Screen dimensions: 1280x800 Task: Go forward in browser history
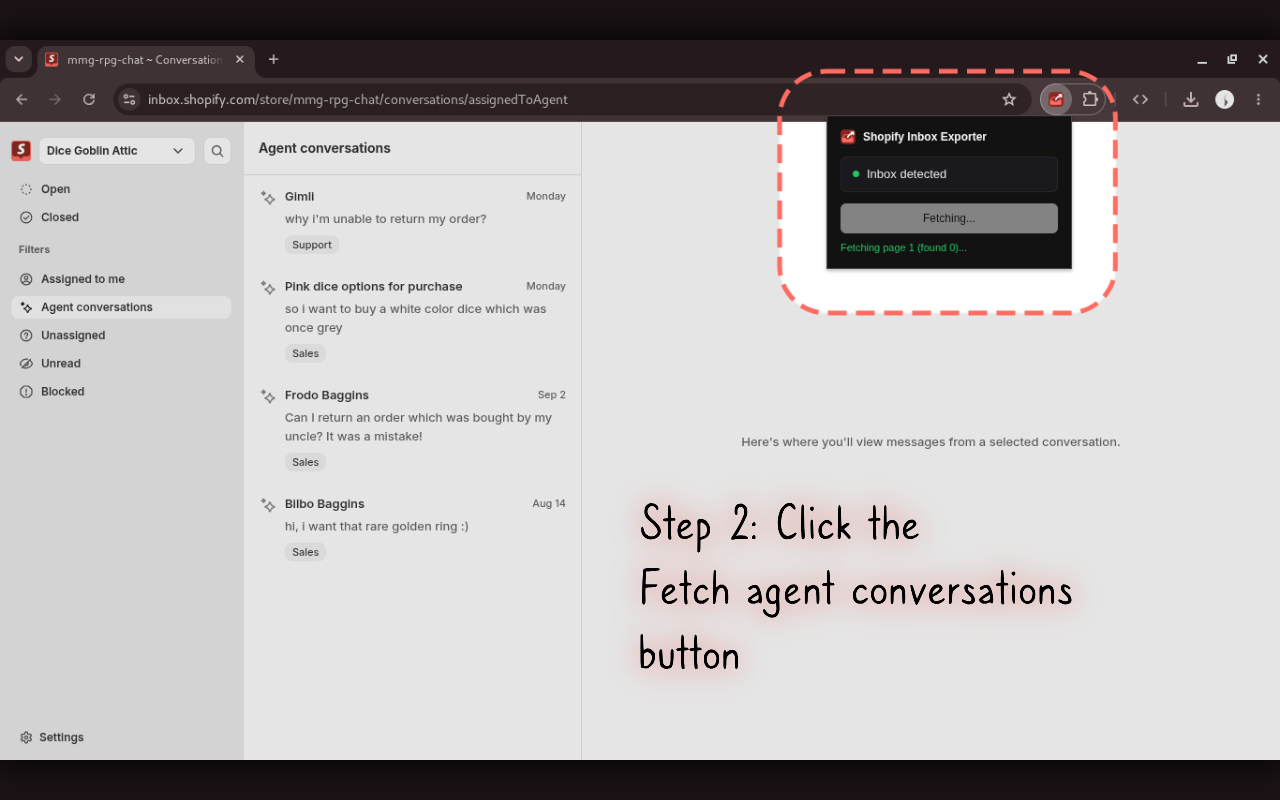click(x=55, y=99)
